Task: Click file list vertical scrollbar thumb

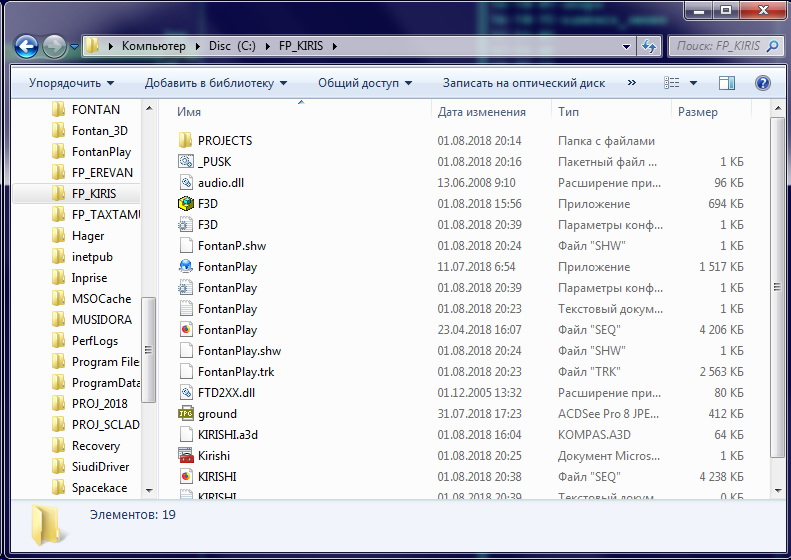Action: 777,287
